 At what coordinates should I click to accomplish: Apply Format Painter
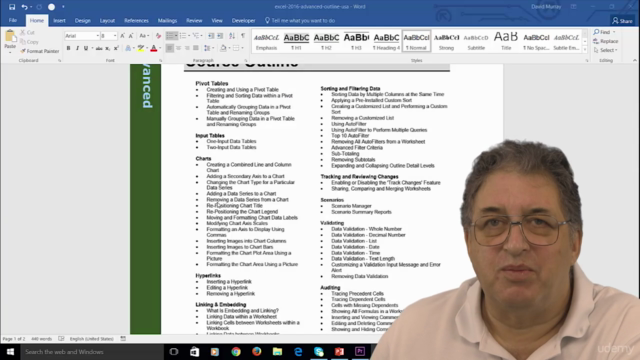coord(40,51)
